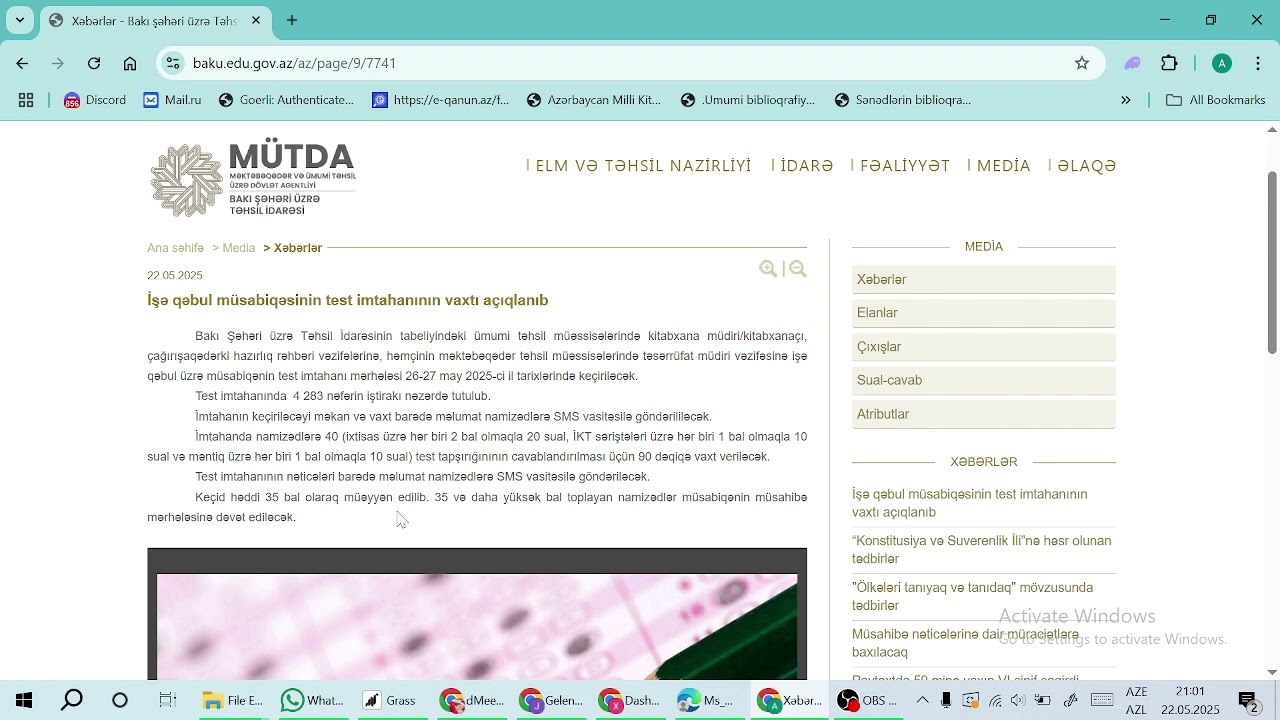Viewport: 1280px width, 720px height.
Task: Click the browser back arrow
Action: 22,63
